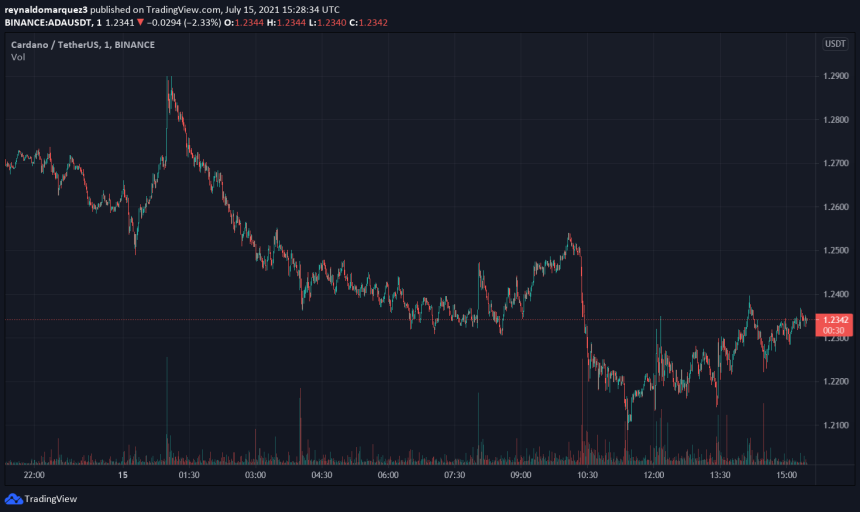The height and width of the screenshot is (512, 860).
Task: Click the Vol indicator label
Action: (x=18, y=57)
